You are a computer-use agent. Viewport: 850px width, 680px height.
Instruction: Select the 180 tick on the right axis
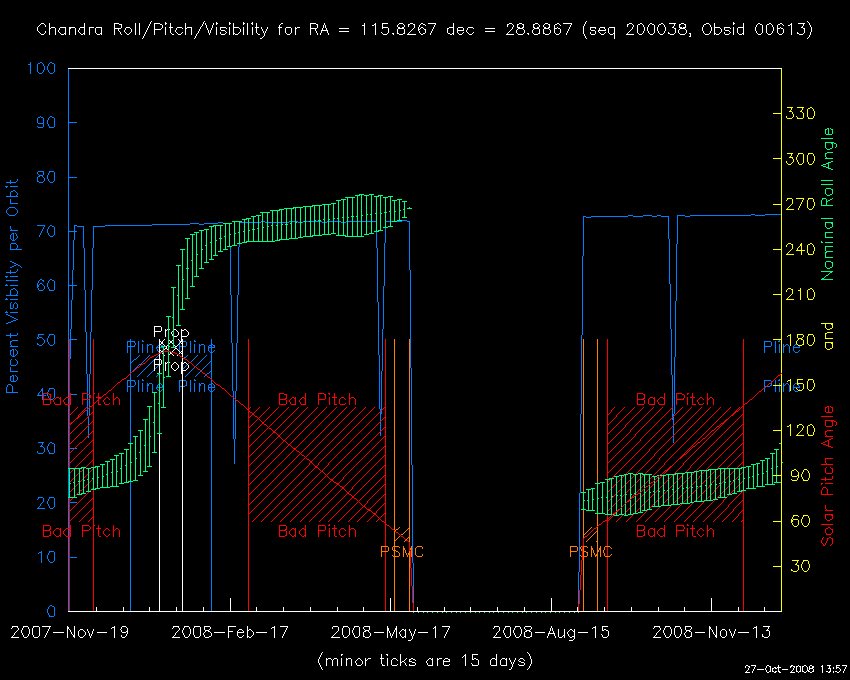coord(802,340)
